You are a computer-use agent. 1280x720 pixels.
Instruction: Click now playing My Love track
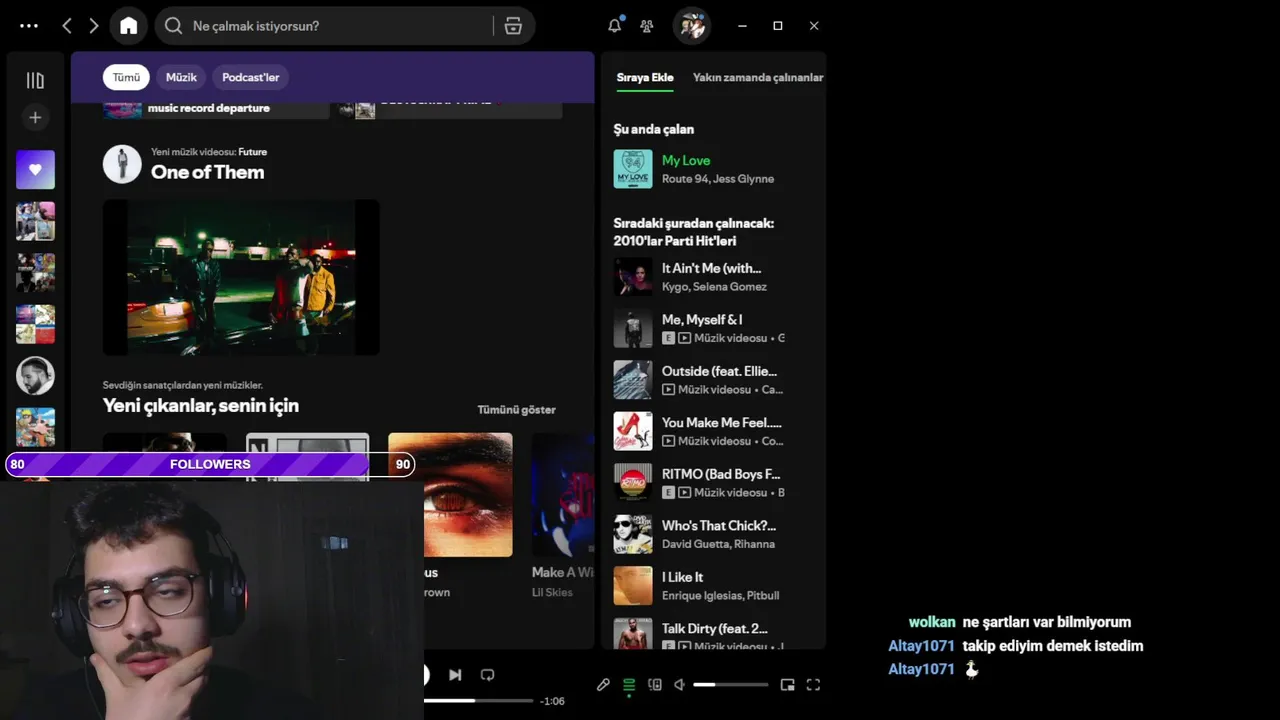pos(686,160)
